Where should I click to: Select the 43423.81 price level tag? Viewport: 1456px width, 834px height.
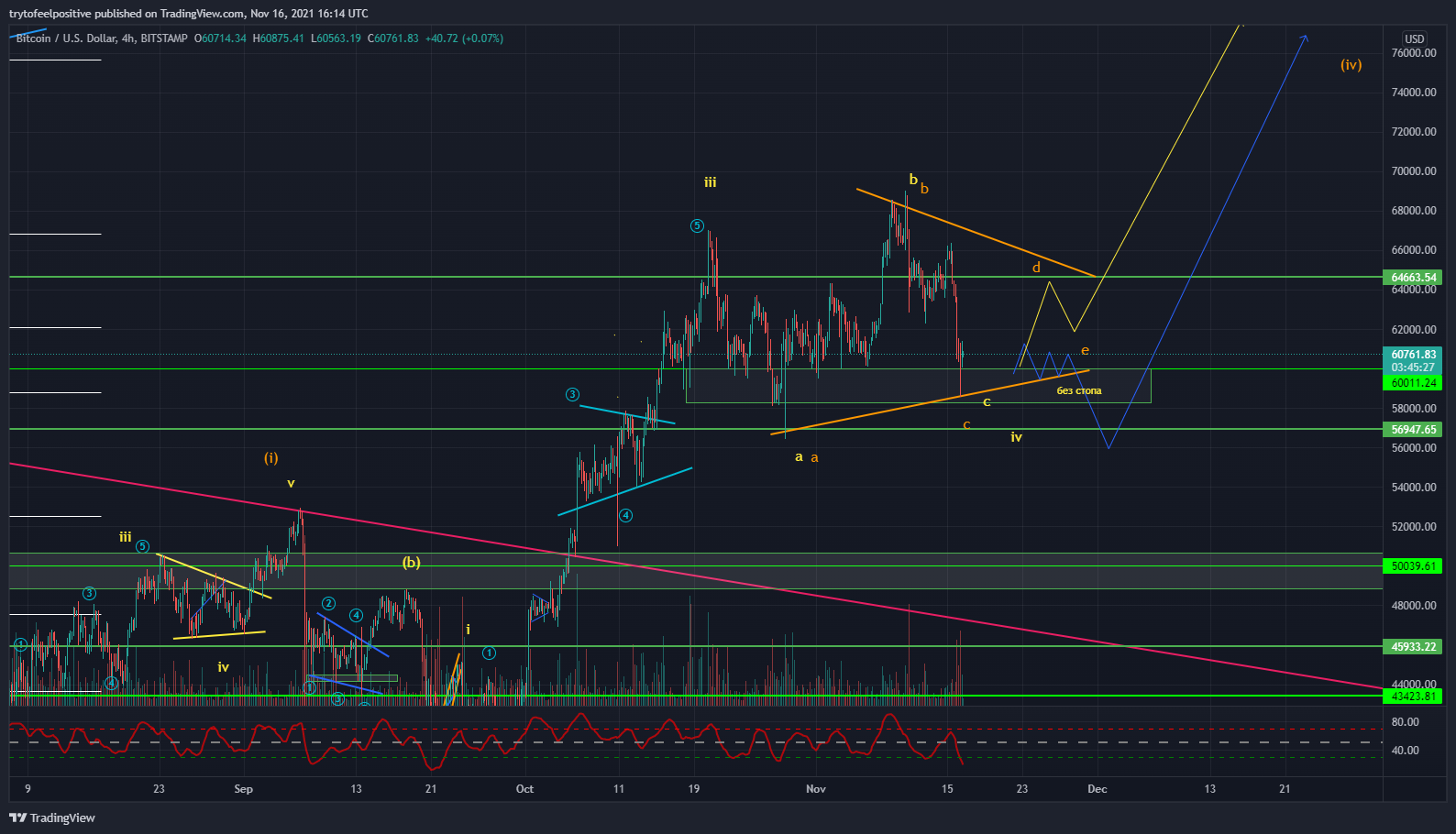(1413, 697)
